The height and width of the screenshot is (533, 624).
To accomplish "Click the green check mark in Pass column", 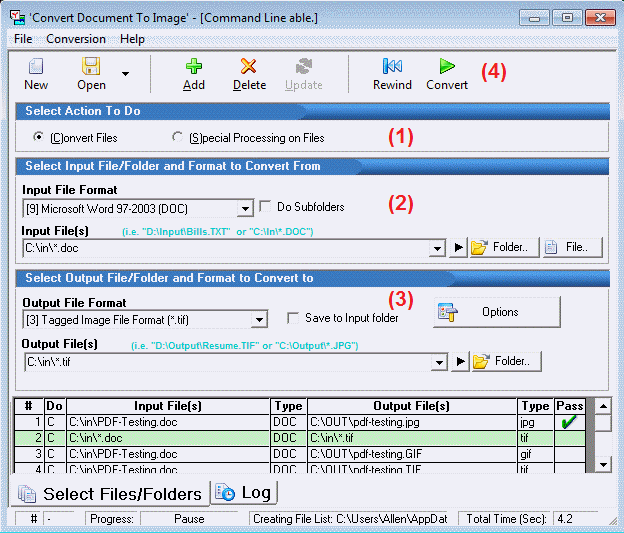I will 569,422.
